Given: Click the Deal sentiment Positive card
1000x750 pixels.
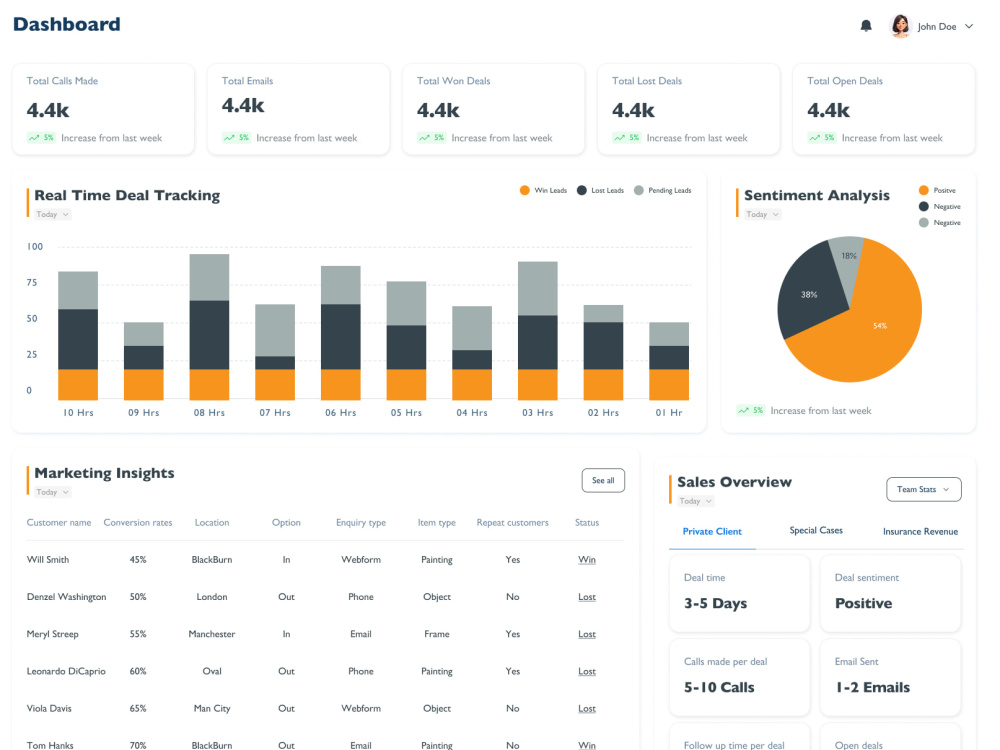Looking at the screenshot, I should (890, 593).
